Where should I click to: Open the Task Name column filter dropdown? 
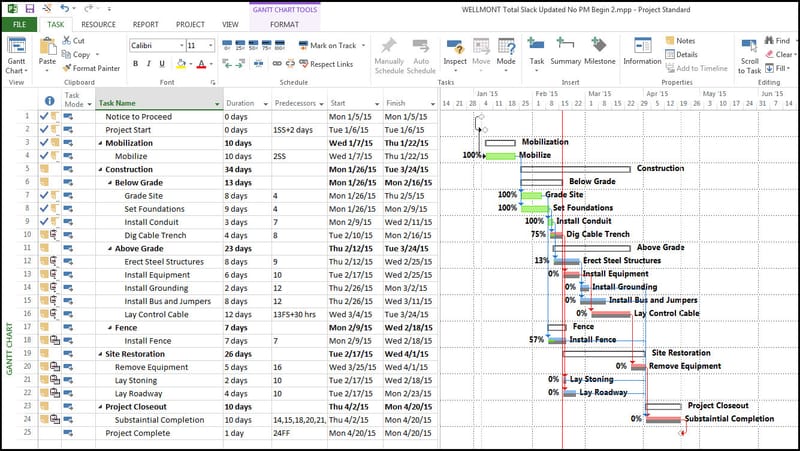217,104
